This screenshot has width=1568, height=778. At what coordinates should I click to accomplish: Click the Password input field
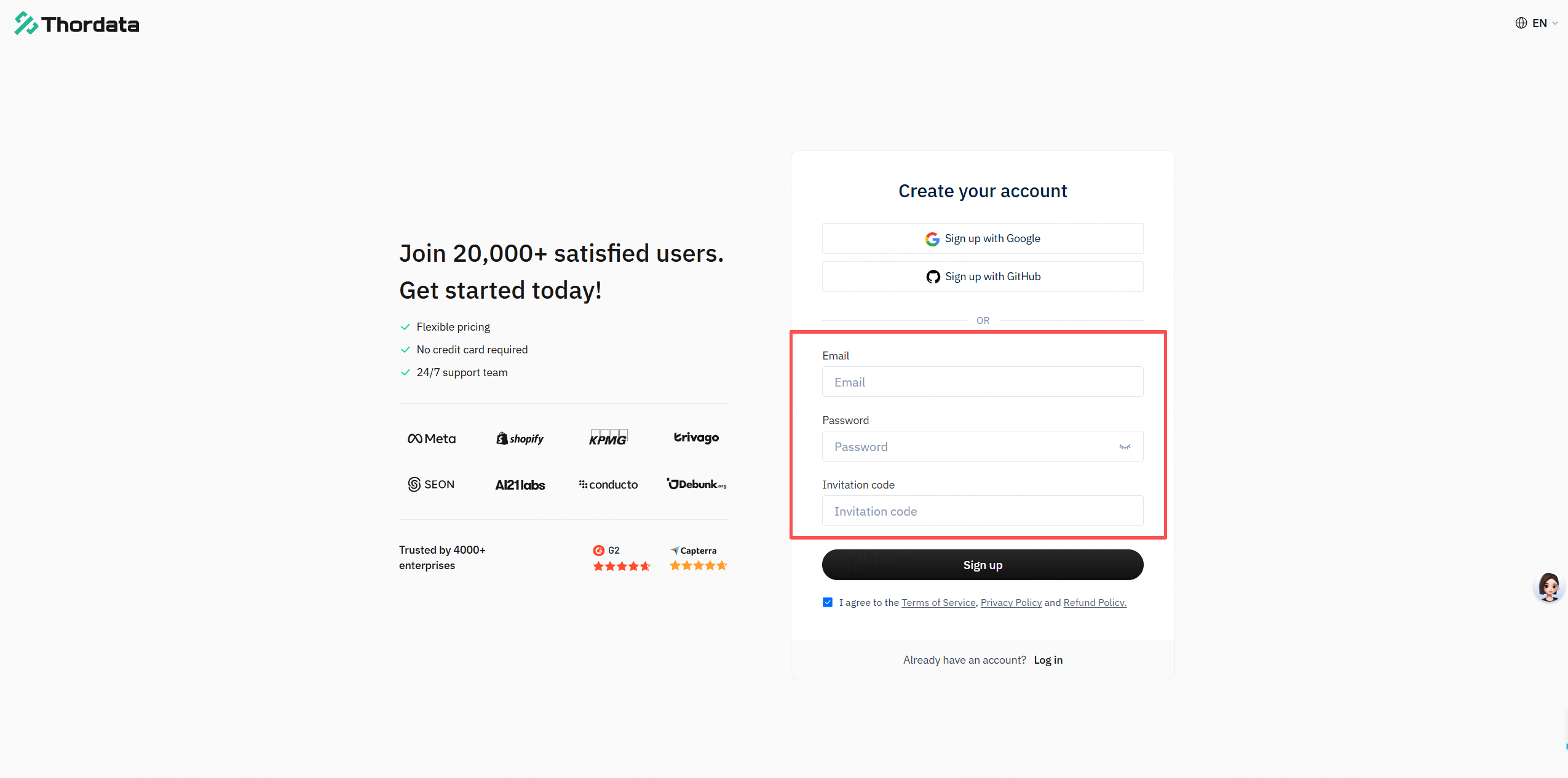point(972,447)
